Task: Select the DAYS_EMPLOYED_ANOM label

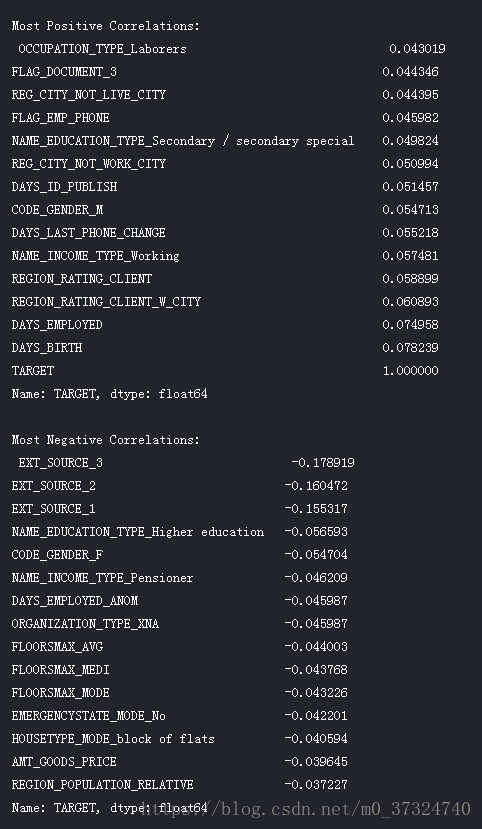Action: tap(75, 601)
